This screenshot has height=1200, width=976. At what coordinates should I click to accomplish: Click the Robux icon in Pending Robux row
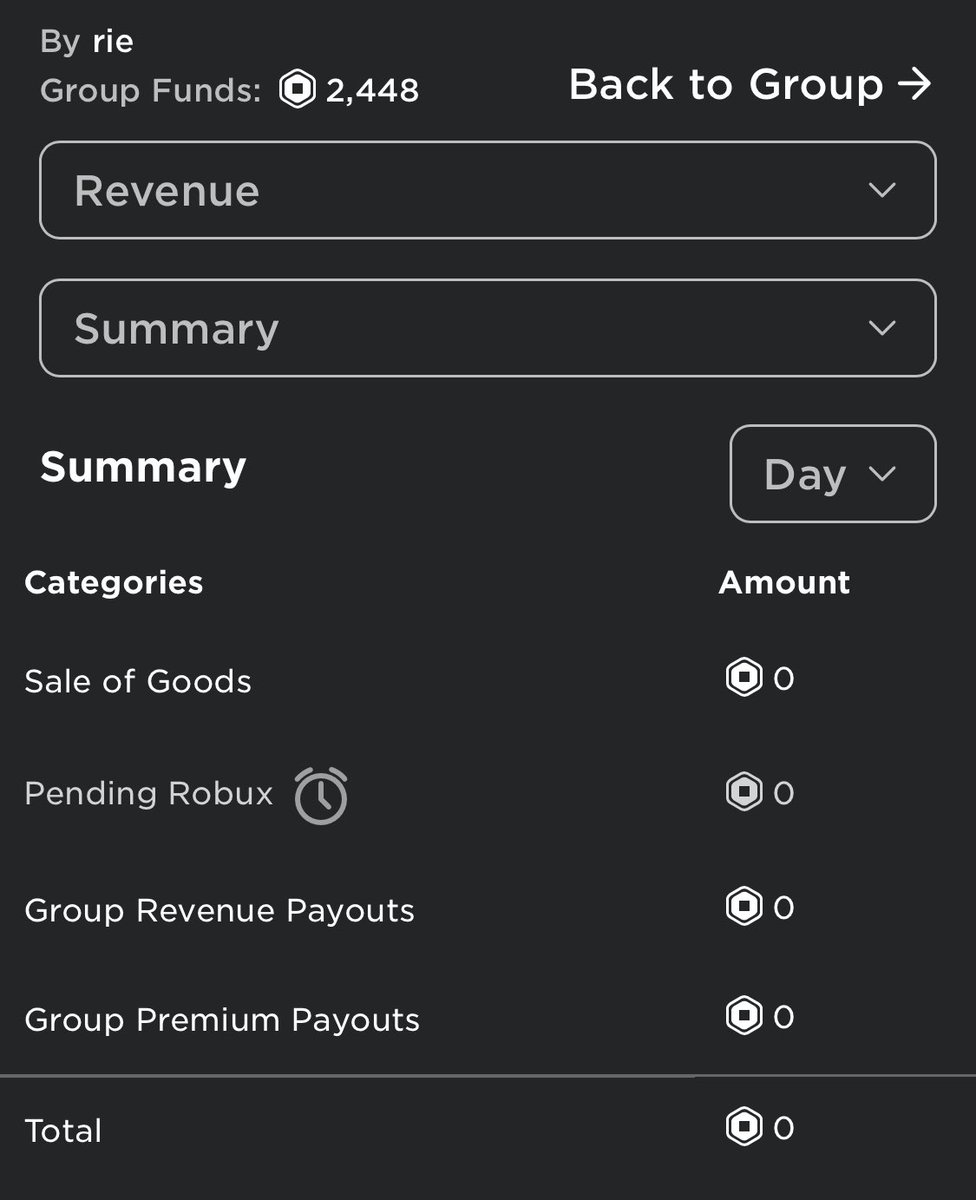[x=743, y=793]
